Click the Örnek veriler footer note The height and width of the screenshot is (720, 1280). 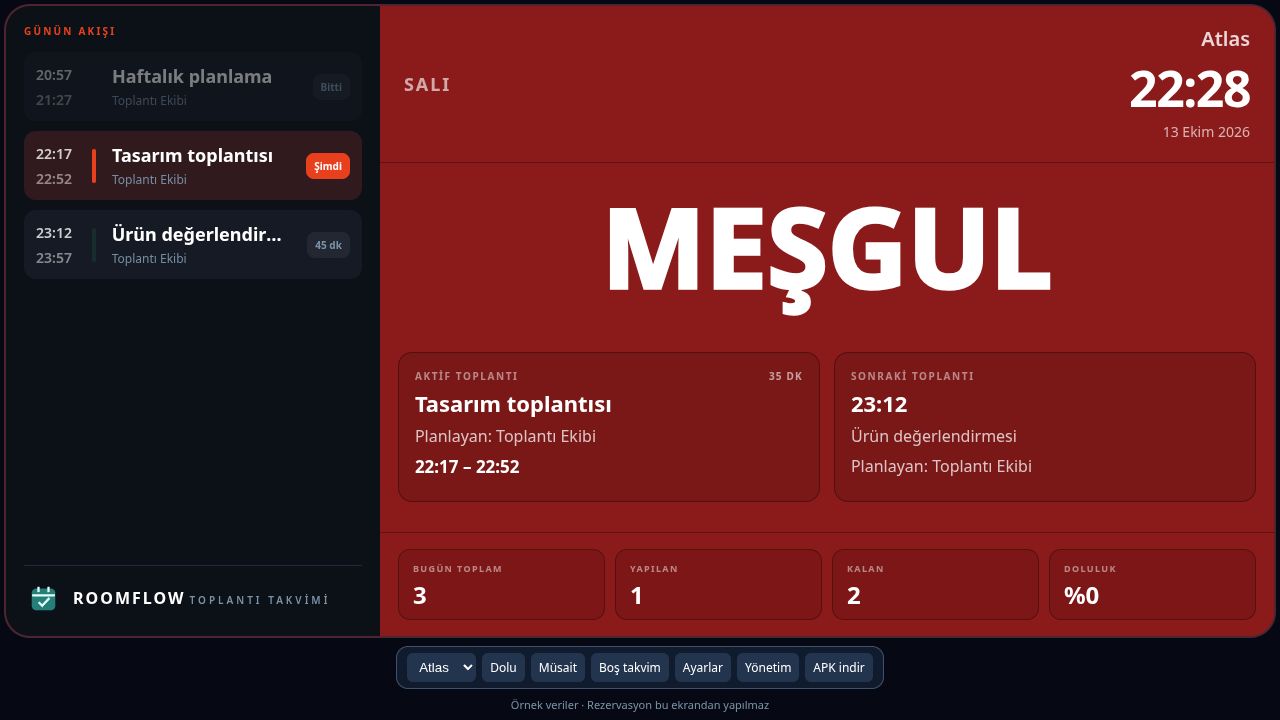point(640,705)
